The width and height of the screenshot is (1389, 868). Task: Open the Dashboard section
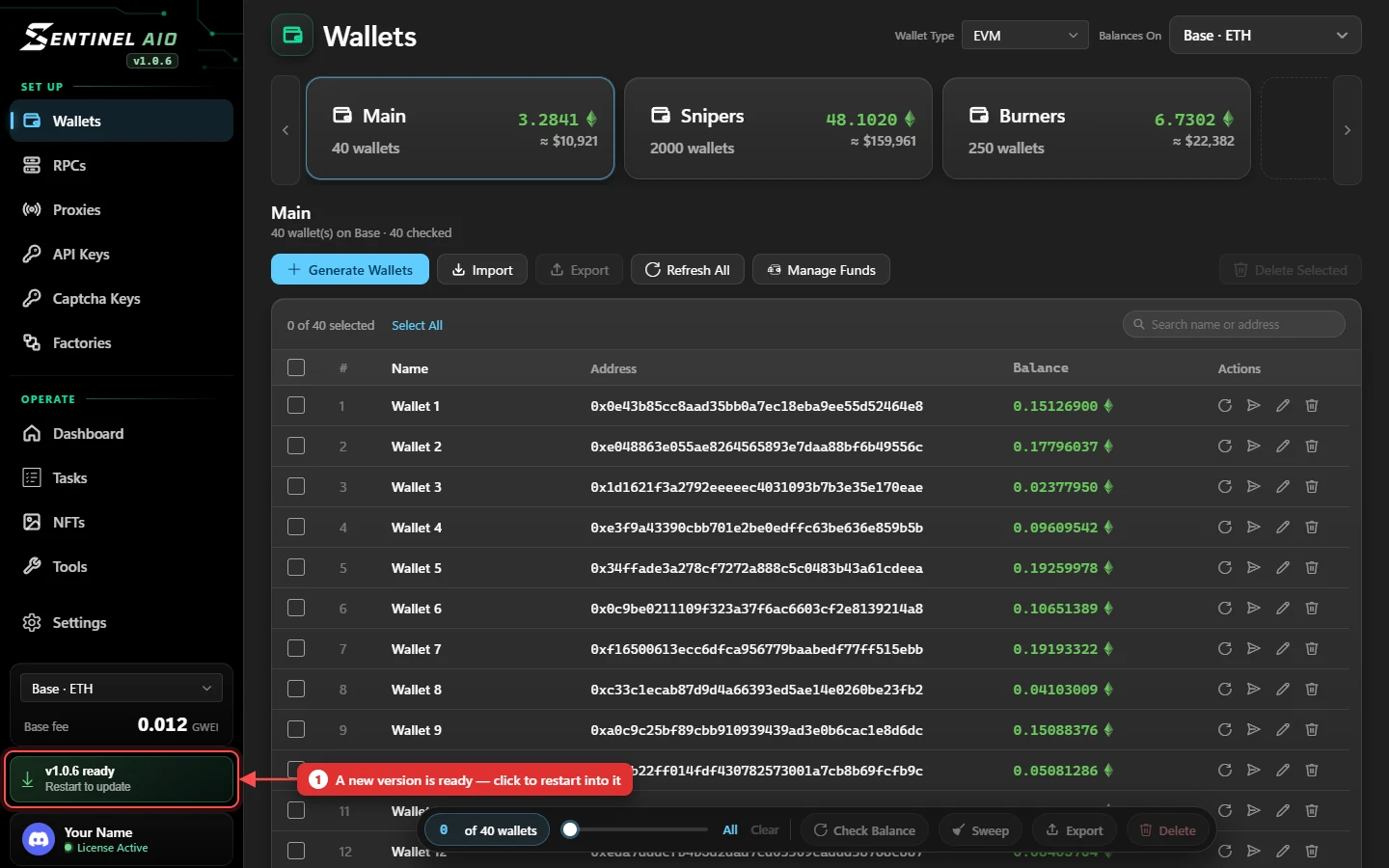pyautogui.click(x=122, y=434)
